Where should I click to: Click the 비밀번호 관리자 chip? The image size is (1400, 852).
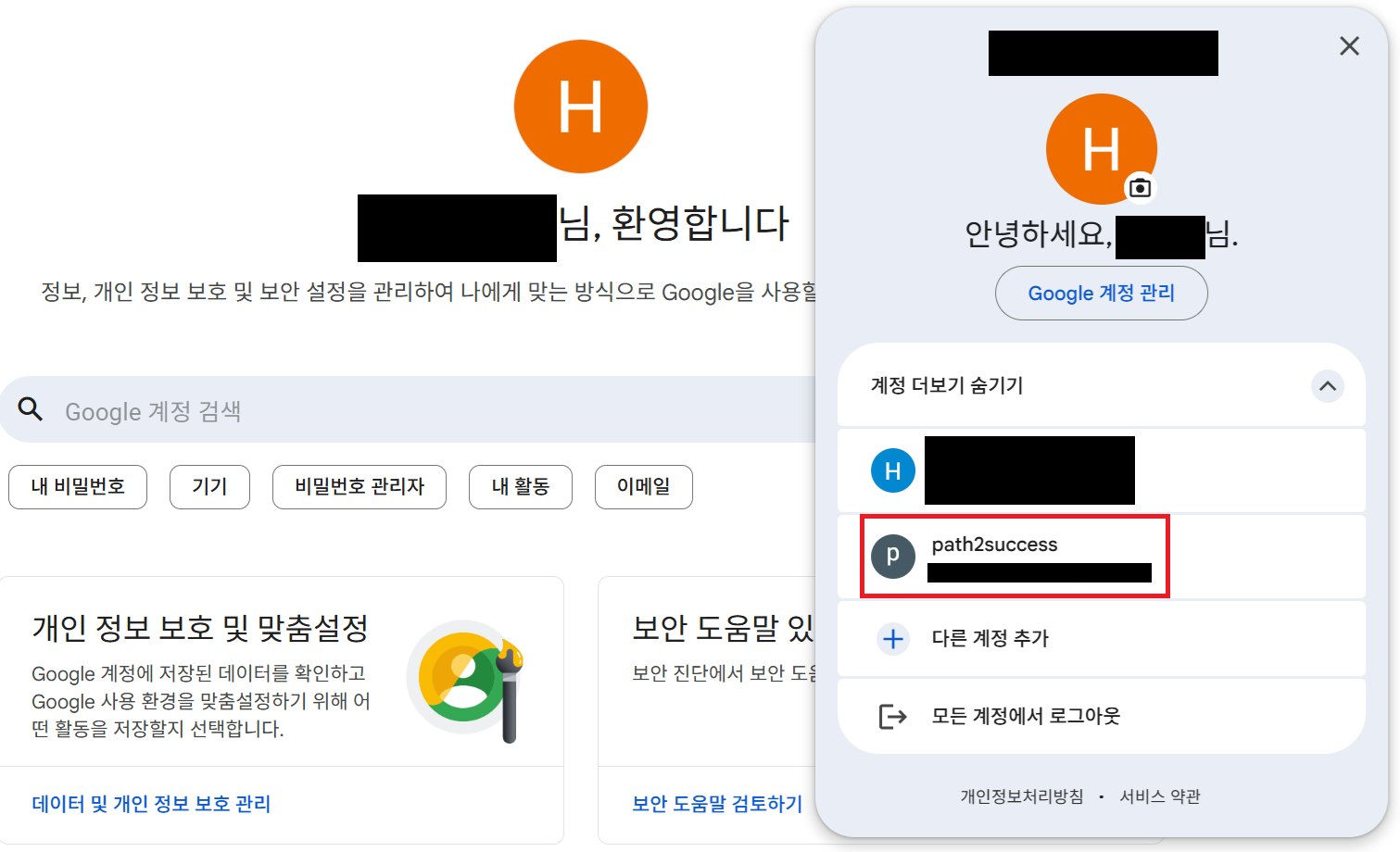(359, 487)
